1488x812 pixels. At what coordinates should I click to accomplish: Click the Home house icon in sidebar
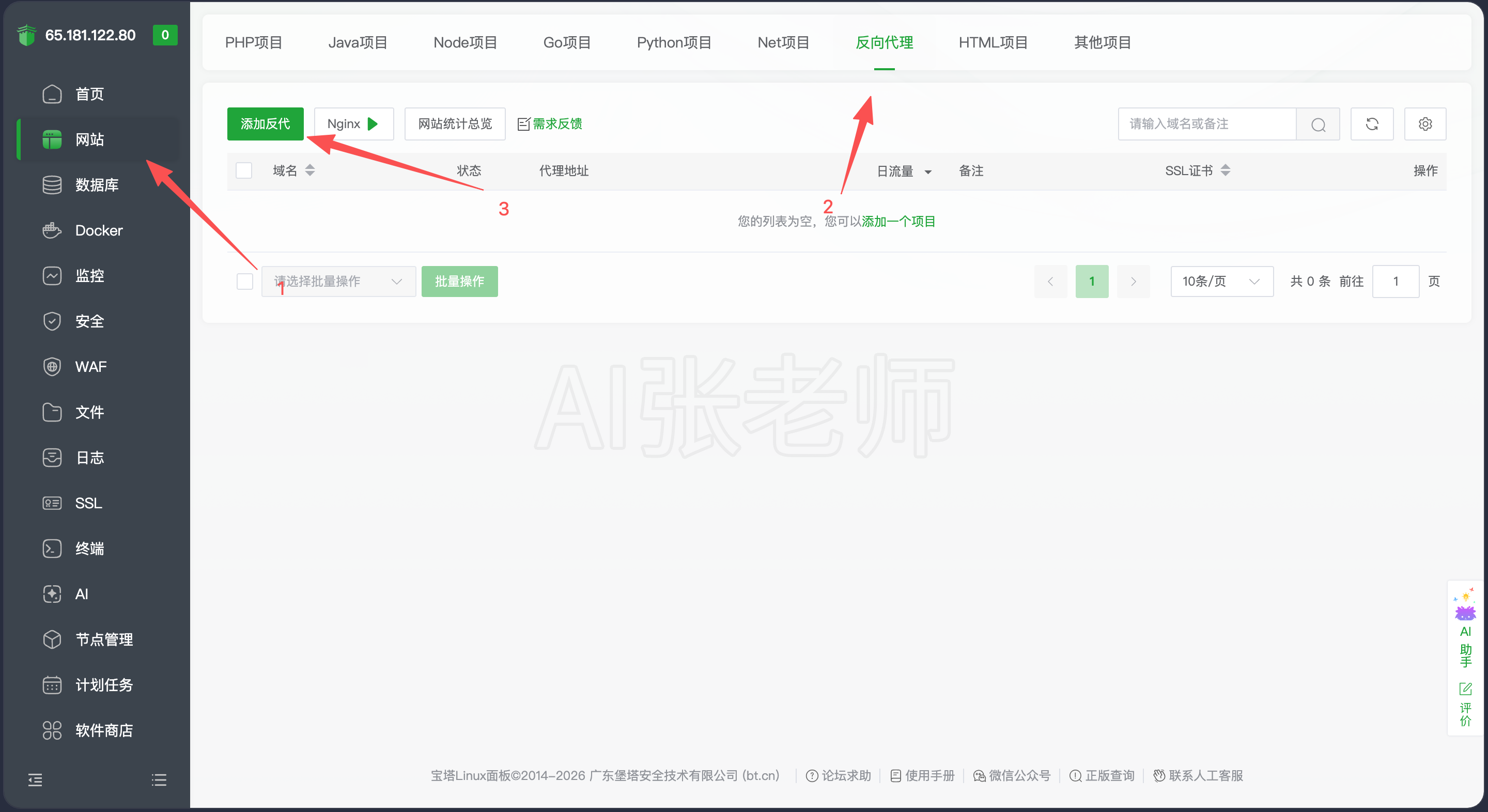point(52,94)
